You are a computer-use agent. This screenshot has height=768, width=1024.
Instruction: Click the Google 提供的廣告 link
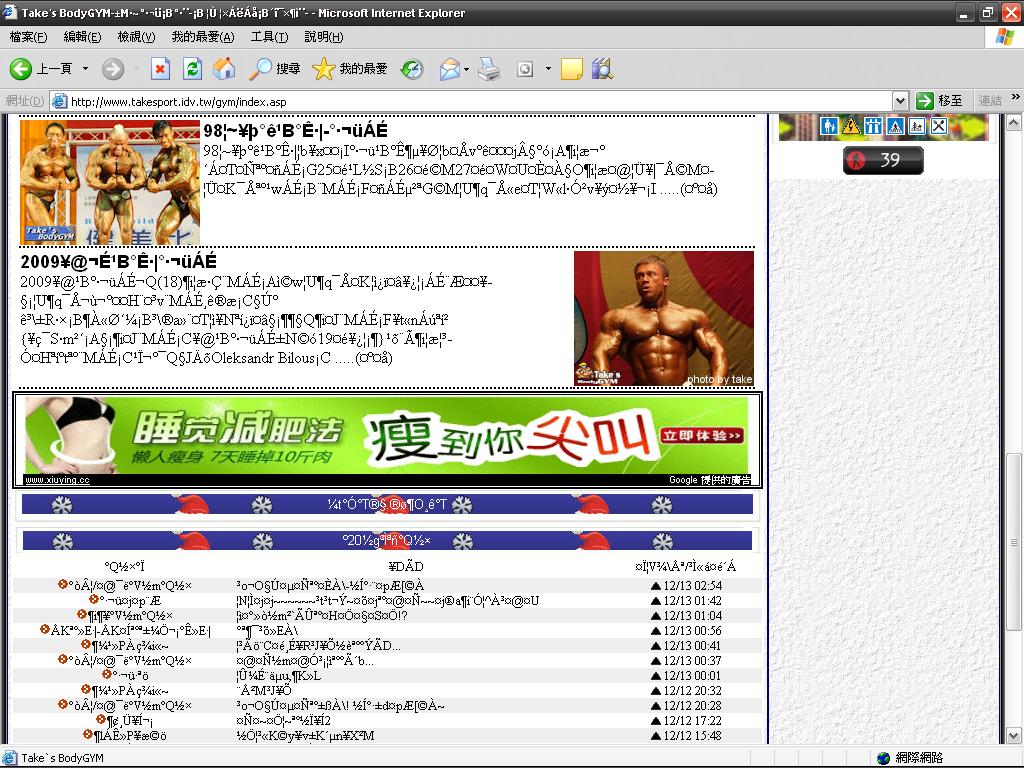pyautogui.click(x=709, y=480)
